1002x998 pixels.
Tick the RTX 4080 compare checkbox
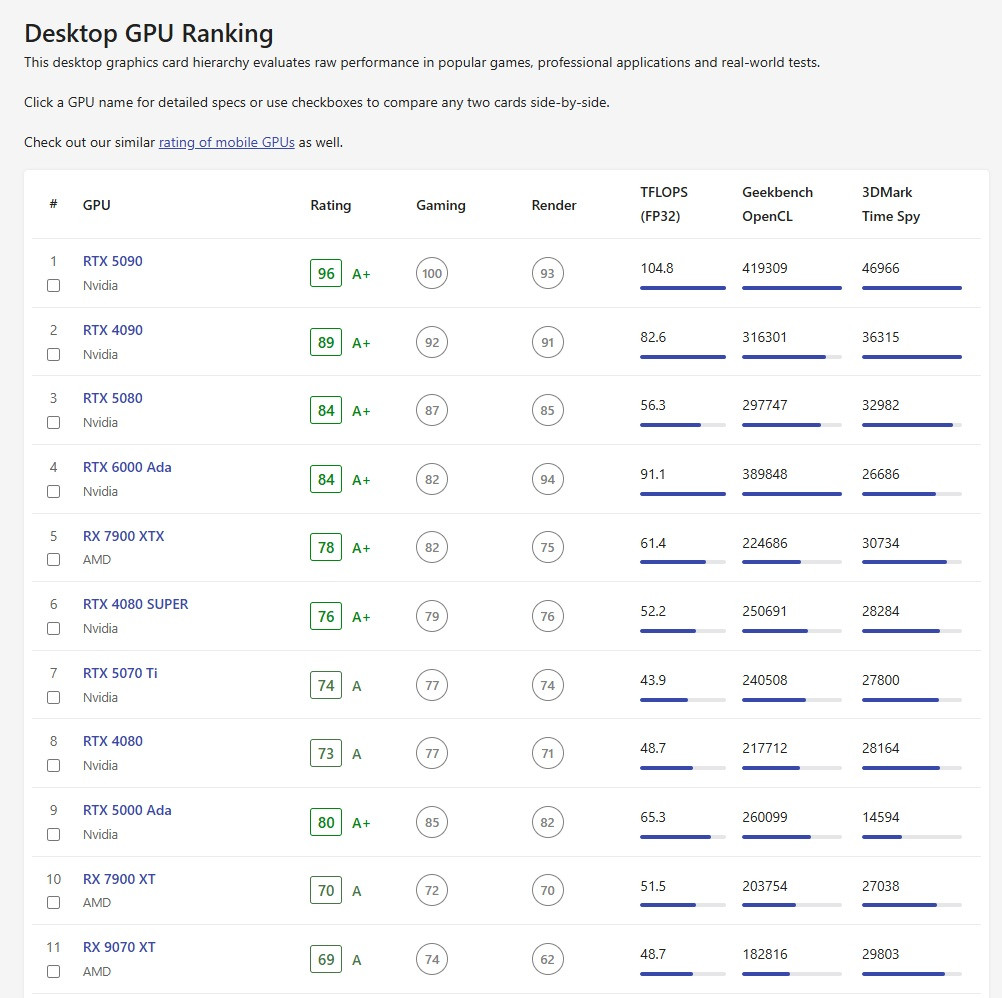54,765
